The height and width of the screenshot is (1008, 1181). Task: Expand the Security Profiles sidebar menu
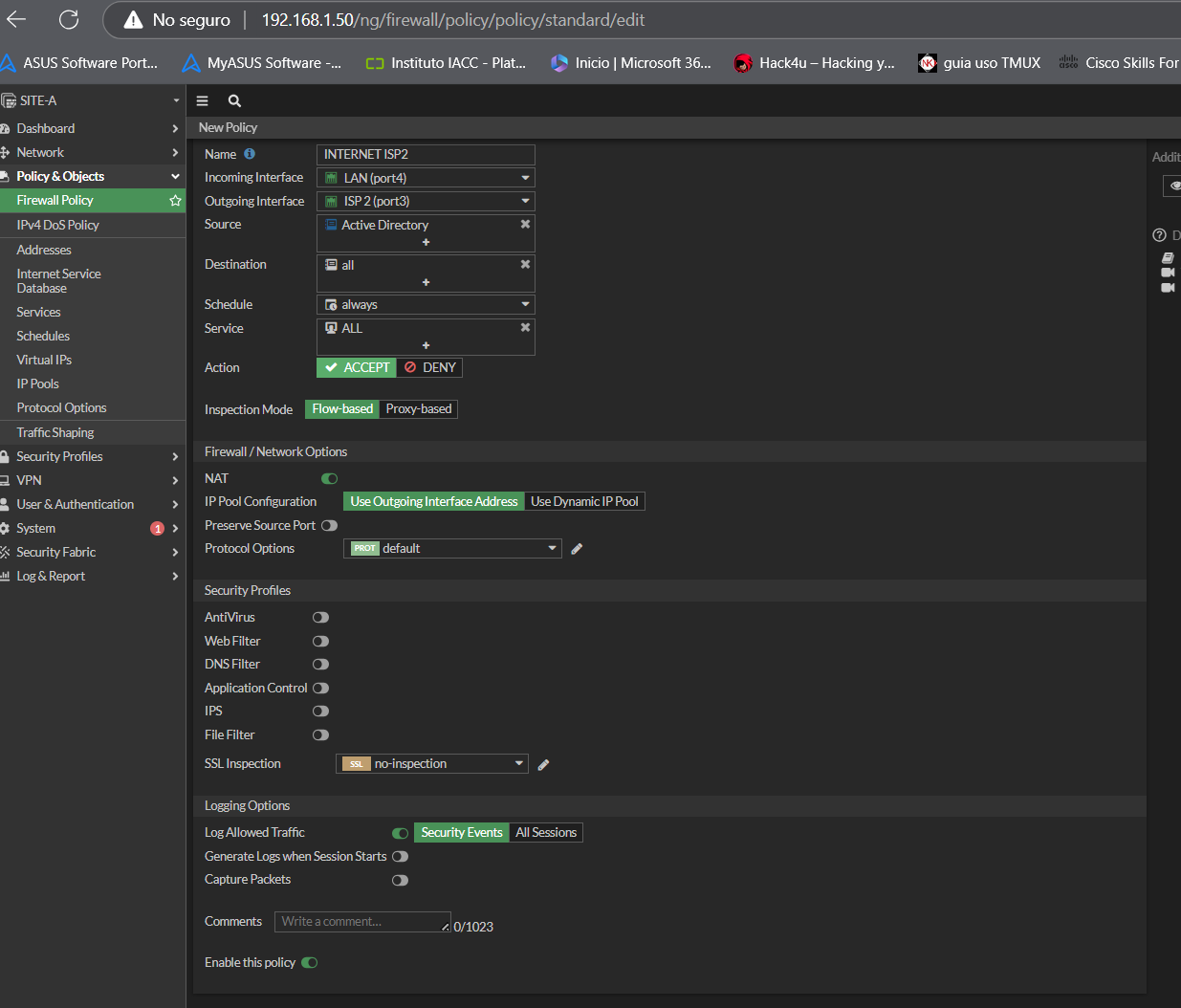[x=59, y=457]
